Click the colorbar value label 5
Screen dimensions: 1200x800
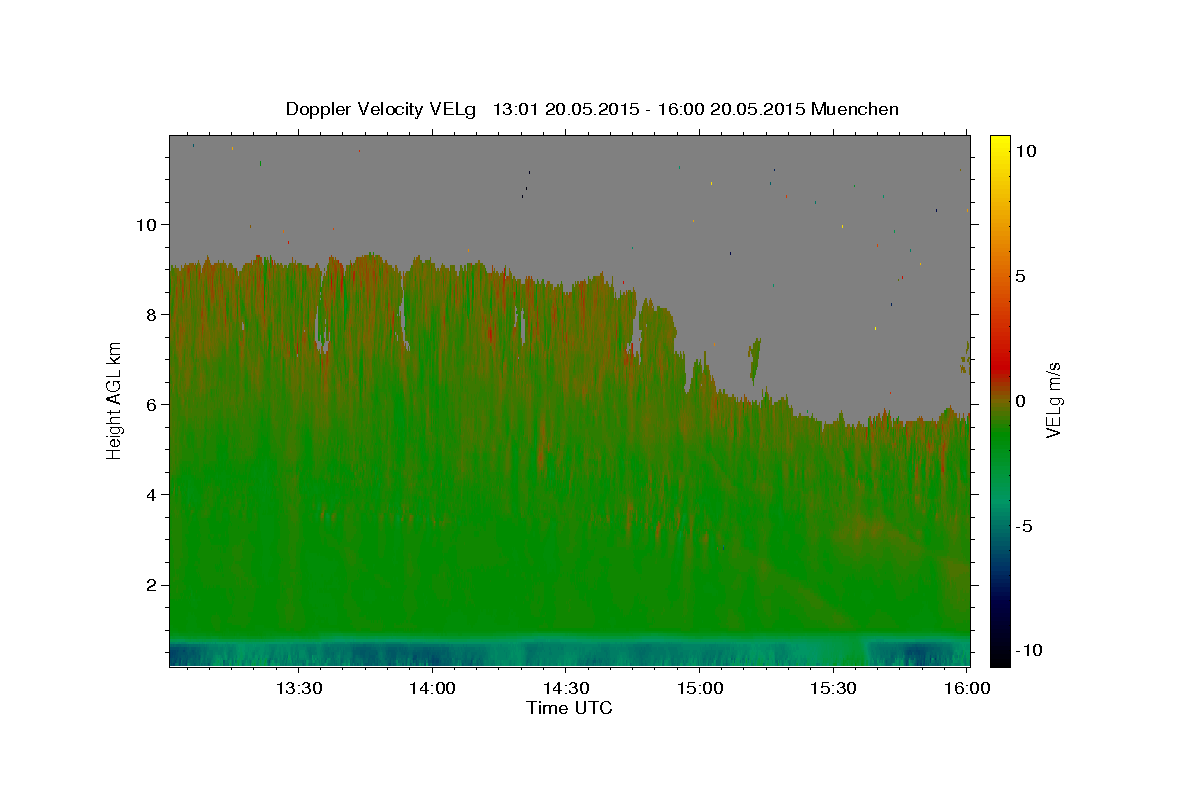pos(1020,275)
